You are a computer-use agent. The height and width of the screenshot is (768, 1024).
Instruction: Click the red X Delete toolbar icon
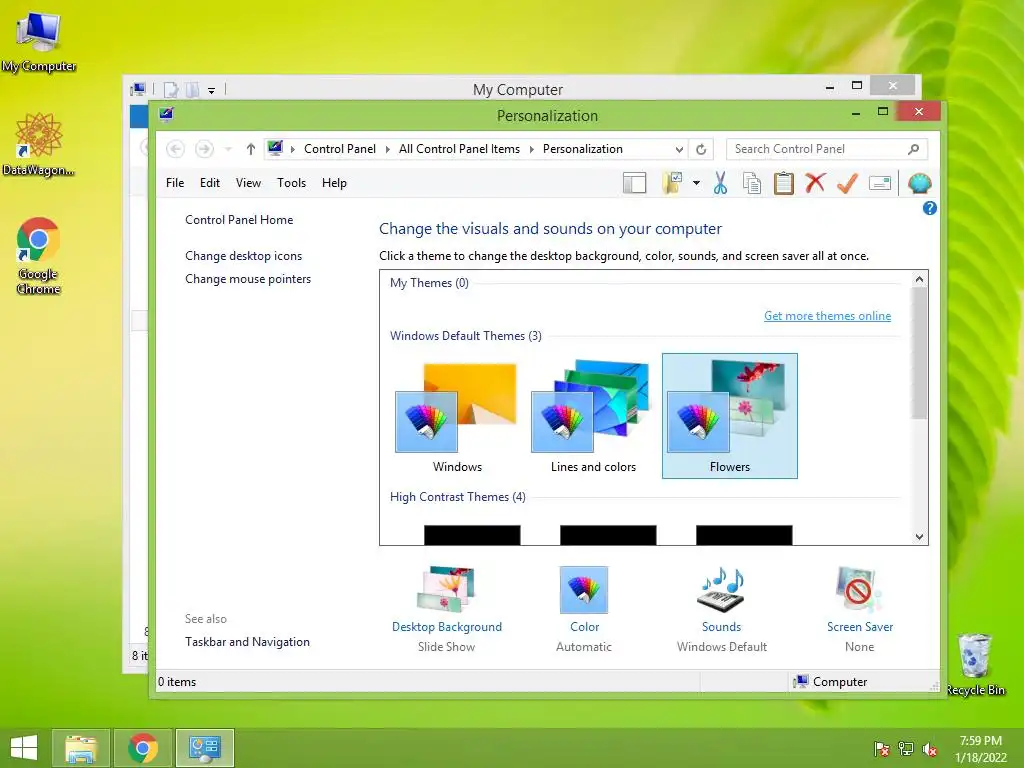tap(815, 184)
